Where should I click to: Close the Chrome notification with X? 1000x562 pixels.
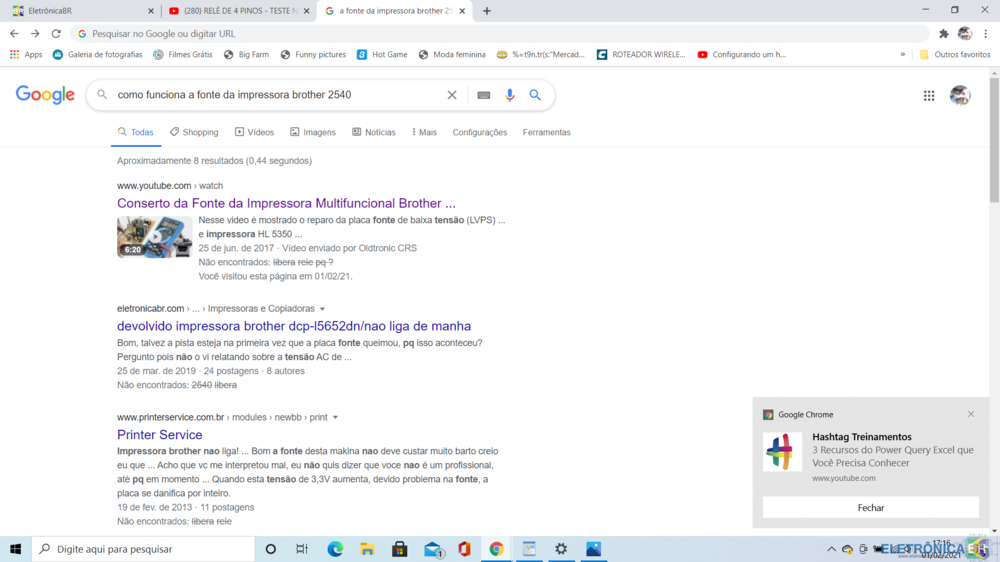pyautogui.click(x=970, y=414)
